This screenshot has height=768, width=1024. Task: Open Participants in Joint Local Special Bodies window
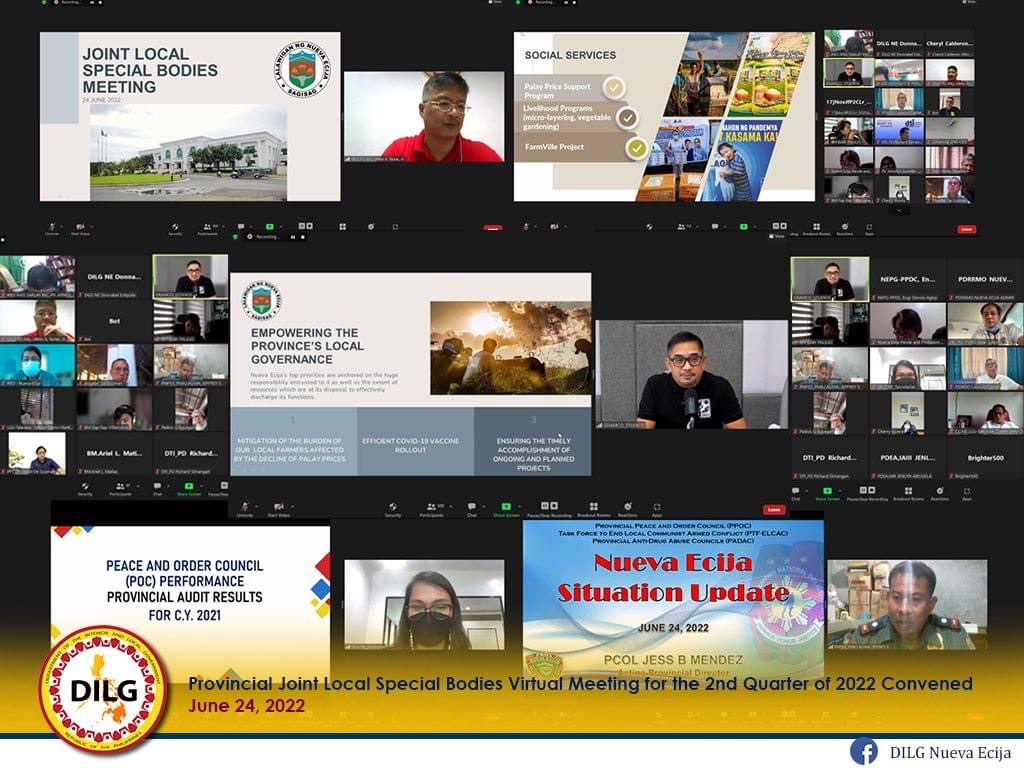pyautogui.click(x=208, y=229)
